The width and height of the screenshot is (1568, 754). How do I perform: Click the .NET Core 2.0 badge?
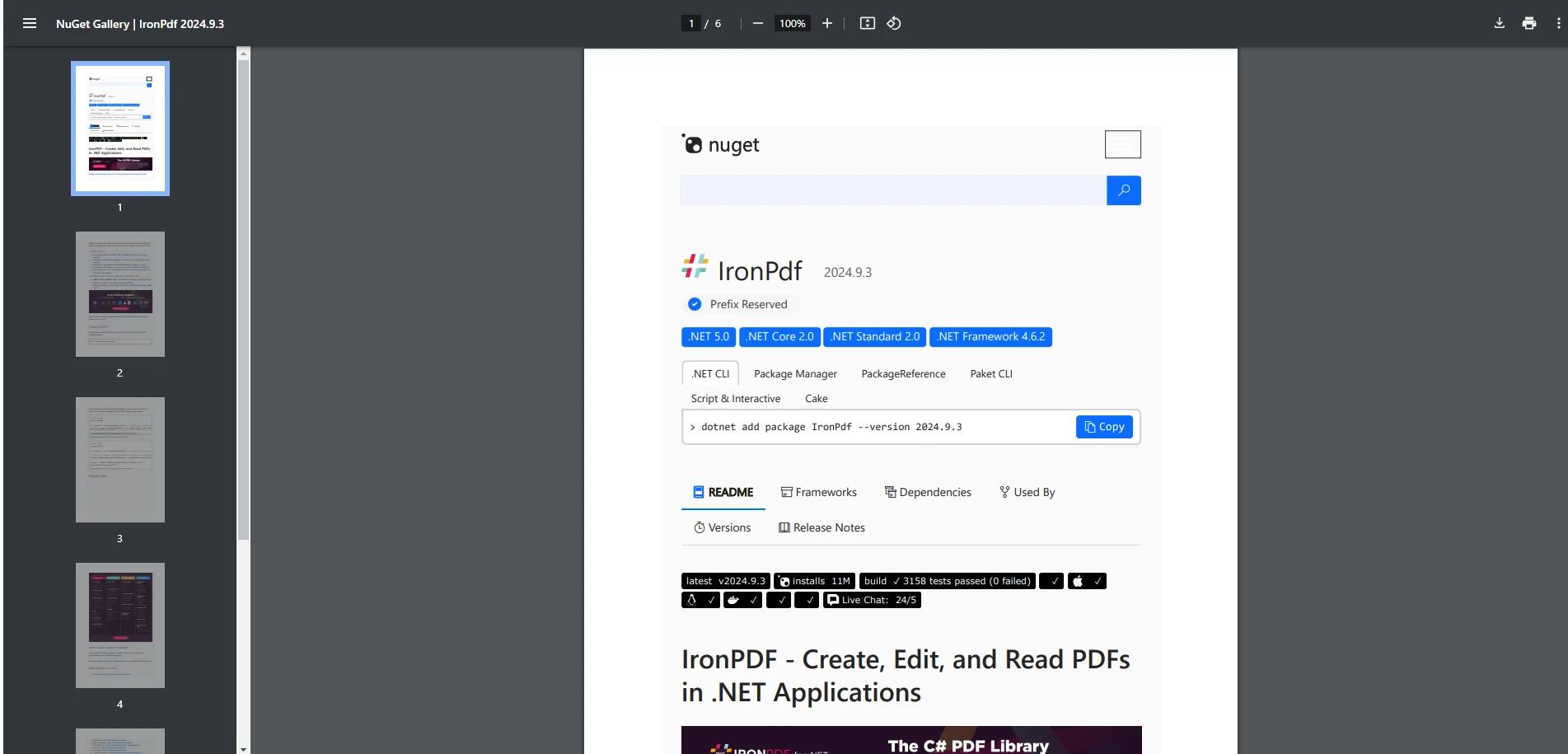pos(779,337)
